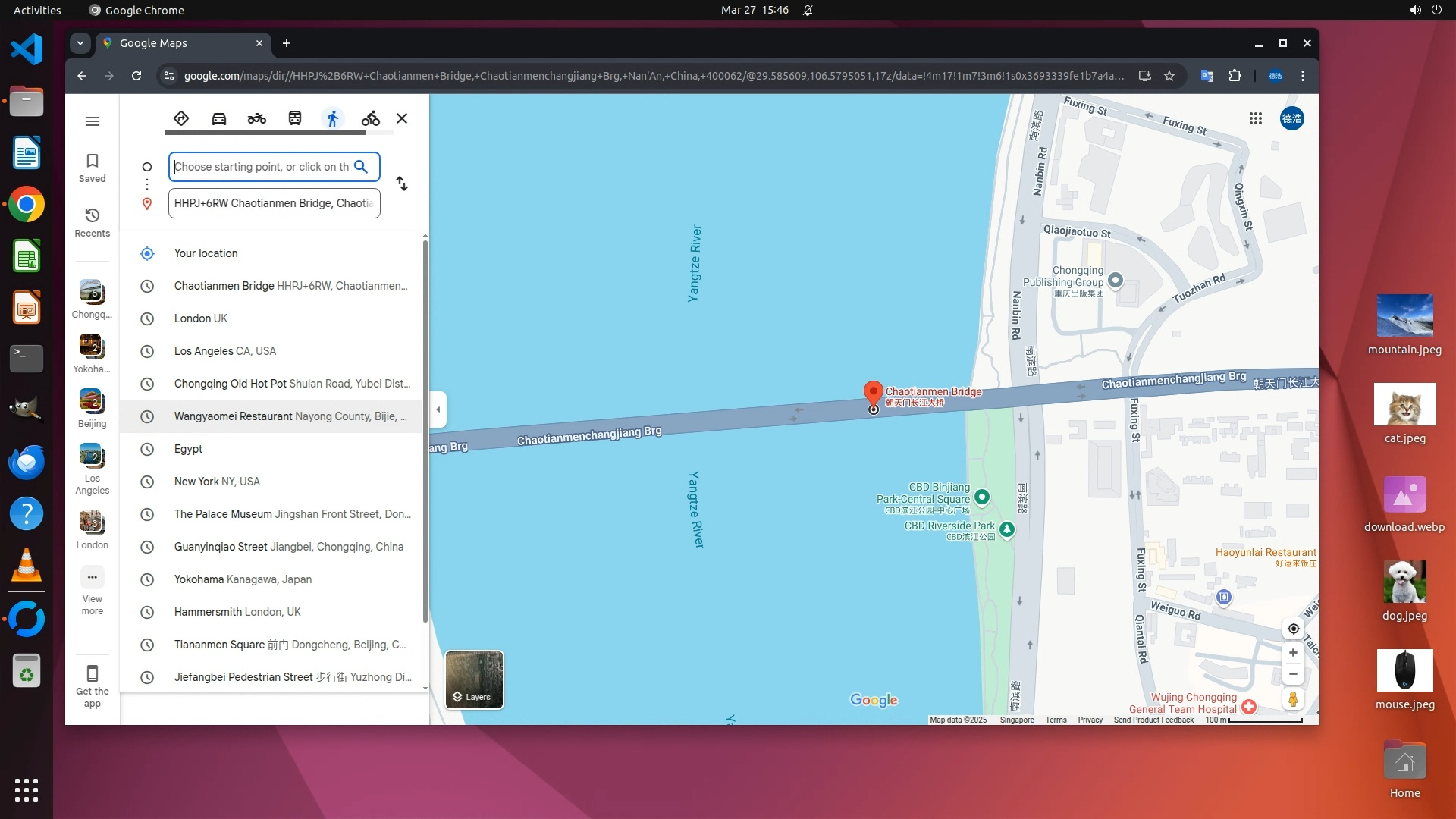This screenshot has width=1456, height=819.
Task: Collapse the side panel arrow
Action: 438,409
